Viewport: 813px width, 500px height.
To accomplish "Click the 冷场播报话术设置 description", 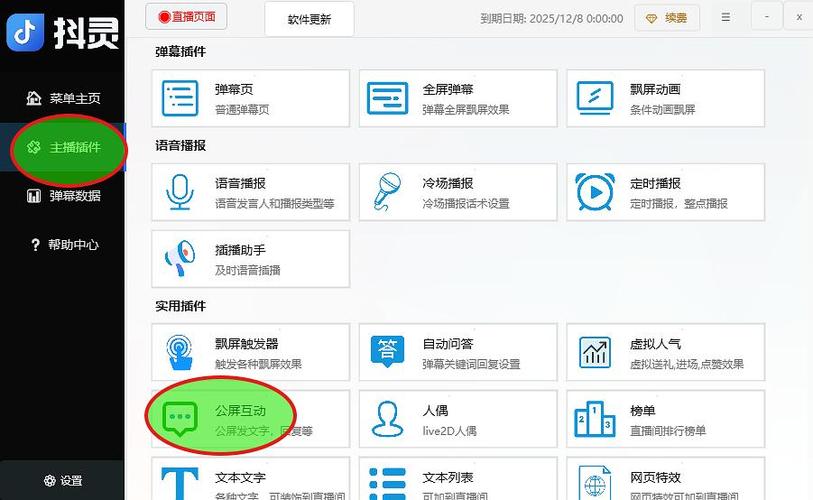I will click(x=466, y=203).
